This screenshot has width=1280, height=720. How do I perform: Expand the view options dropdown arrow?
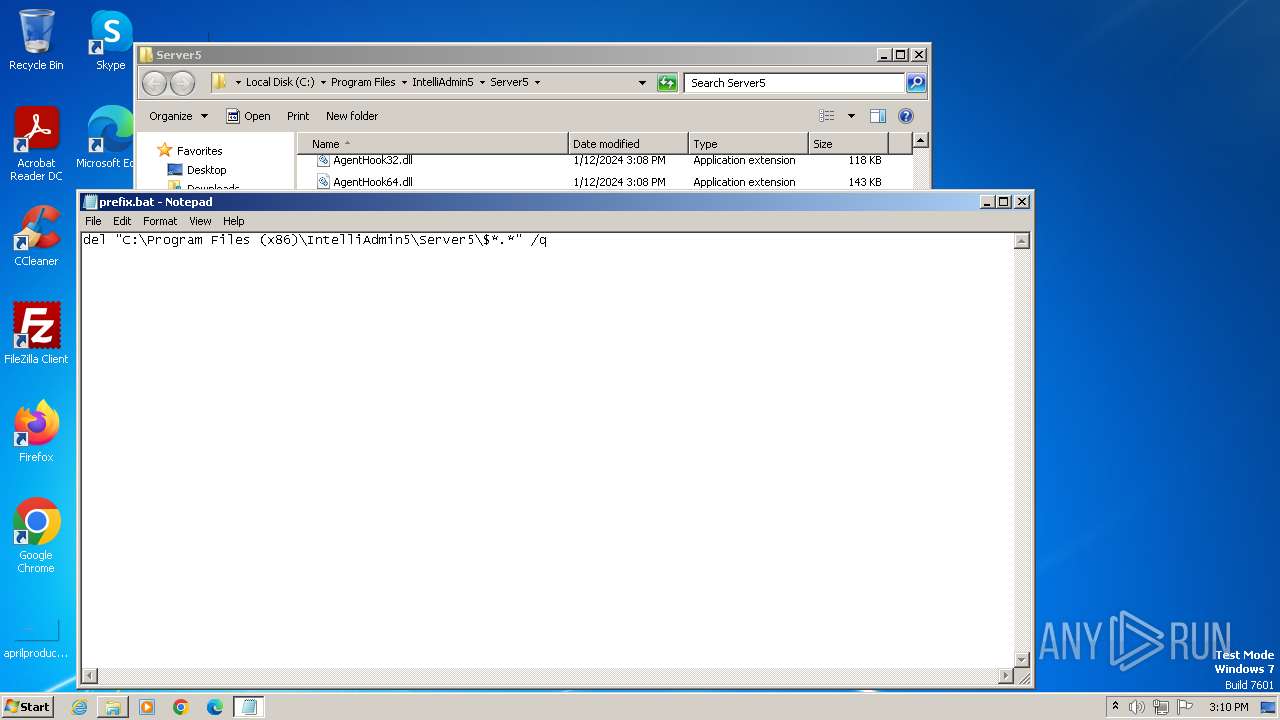851,116
